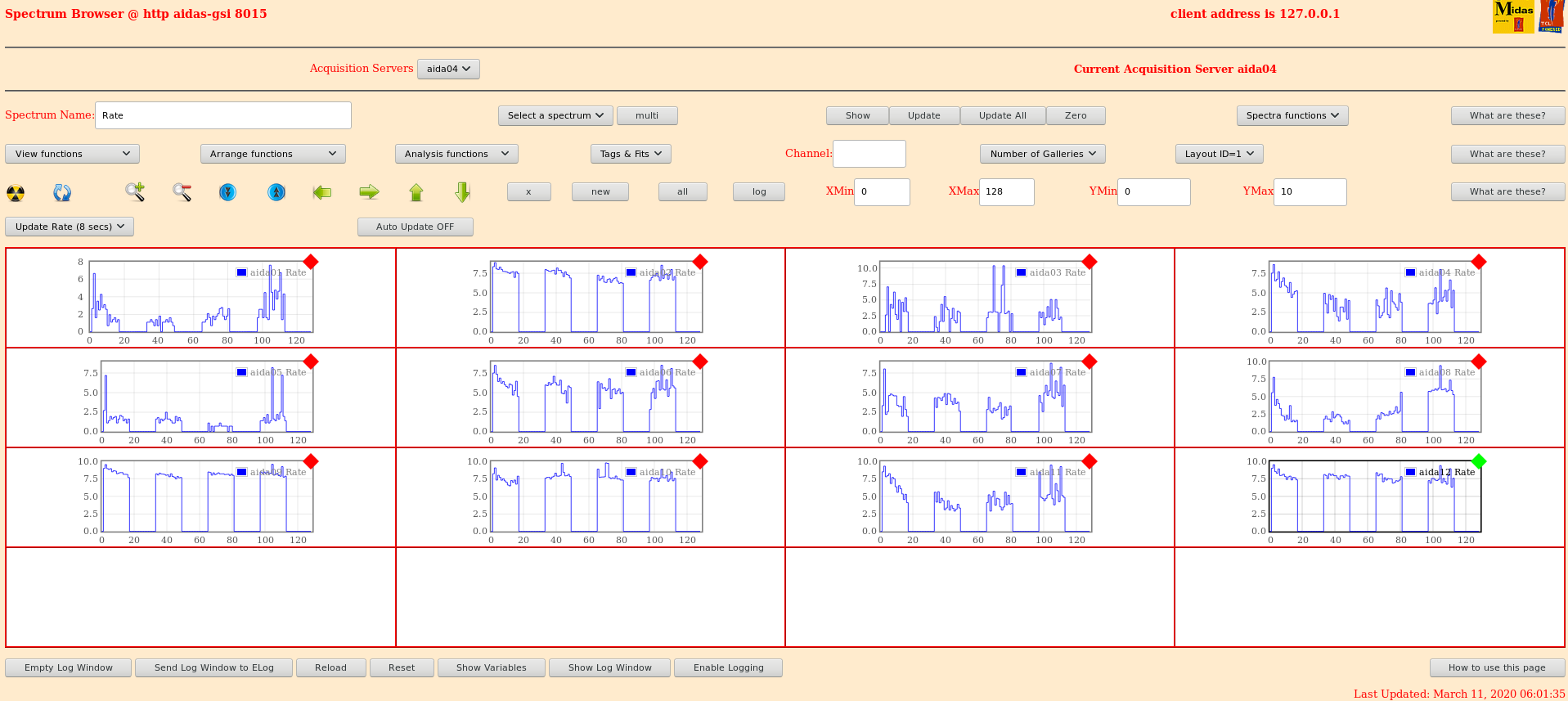Click the yellow radiation hazard icon

click(16, 193)
